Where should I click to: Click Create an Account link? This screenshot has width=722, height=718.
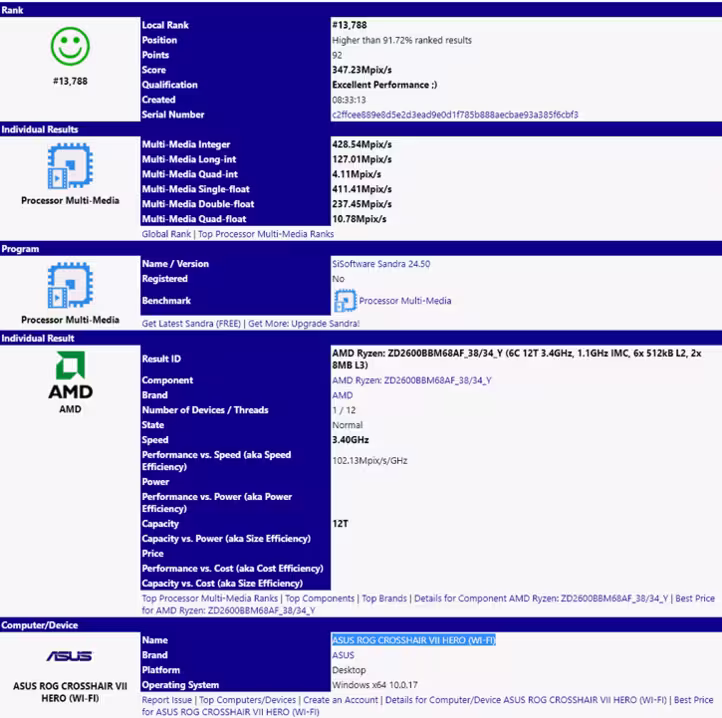340,700
